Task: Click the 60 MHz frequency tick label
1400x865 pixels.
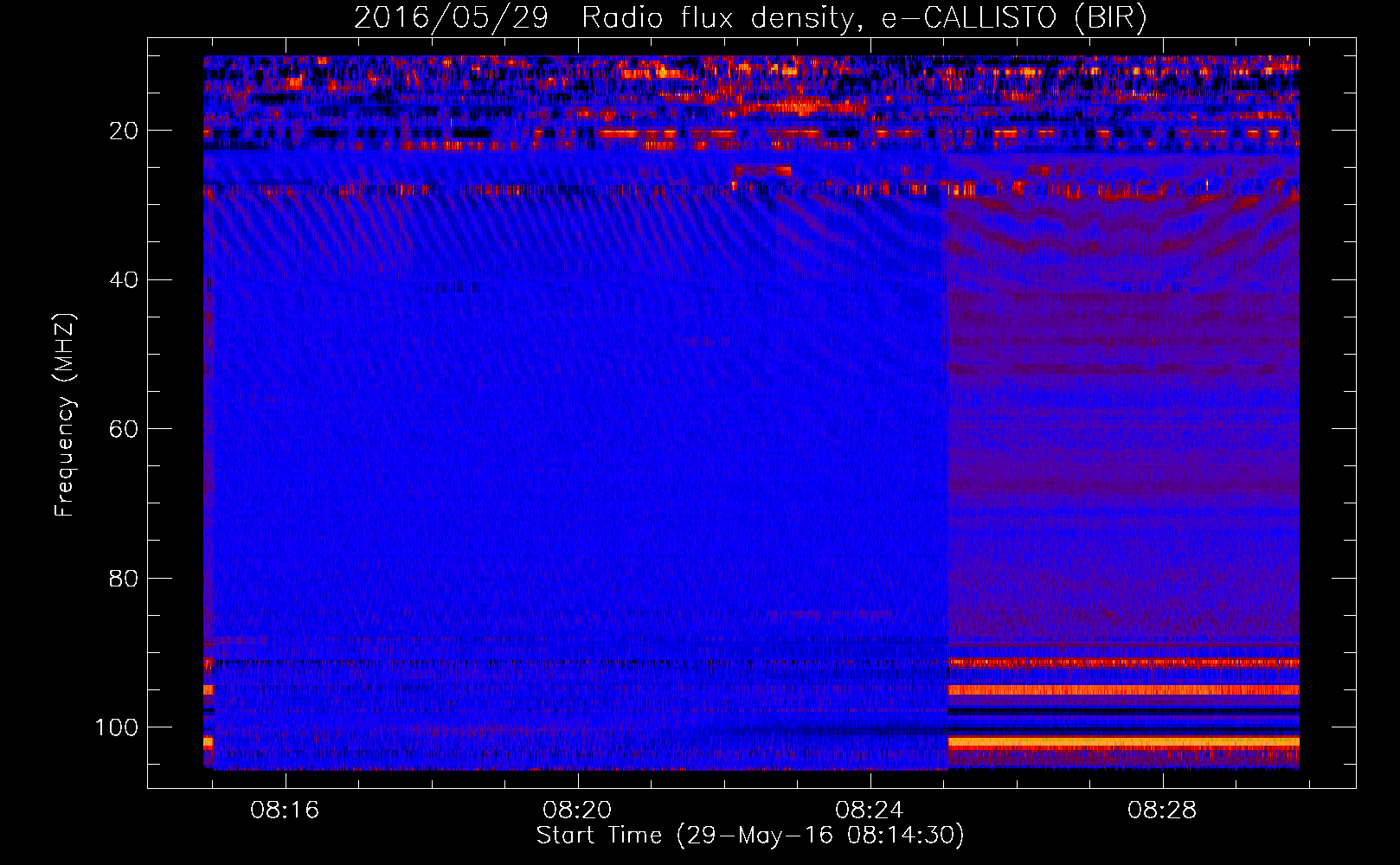Action: [x=124, y=429]
